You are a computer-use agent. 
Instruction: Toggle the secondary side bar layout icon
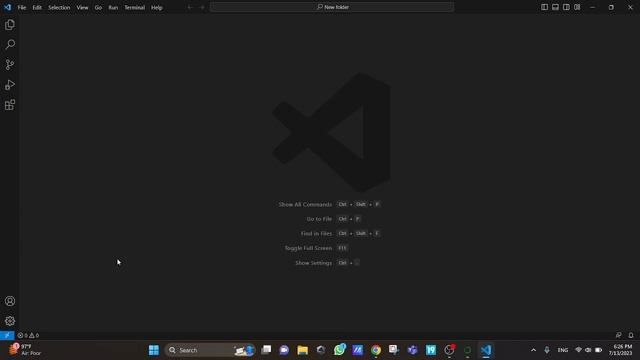tap(566, 7)
